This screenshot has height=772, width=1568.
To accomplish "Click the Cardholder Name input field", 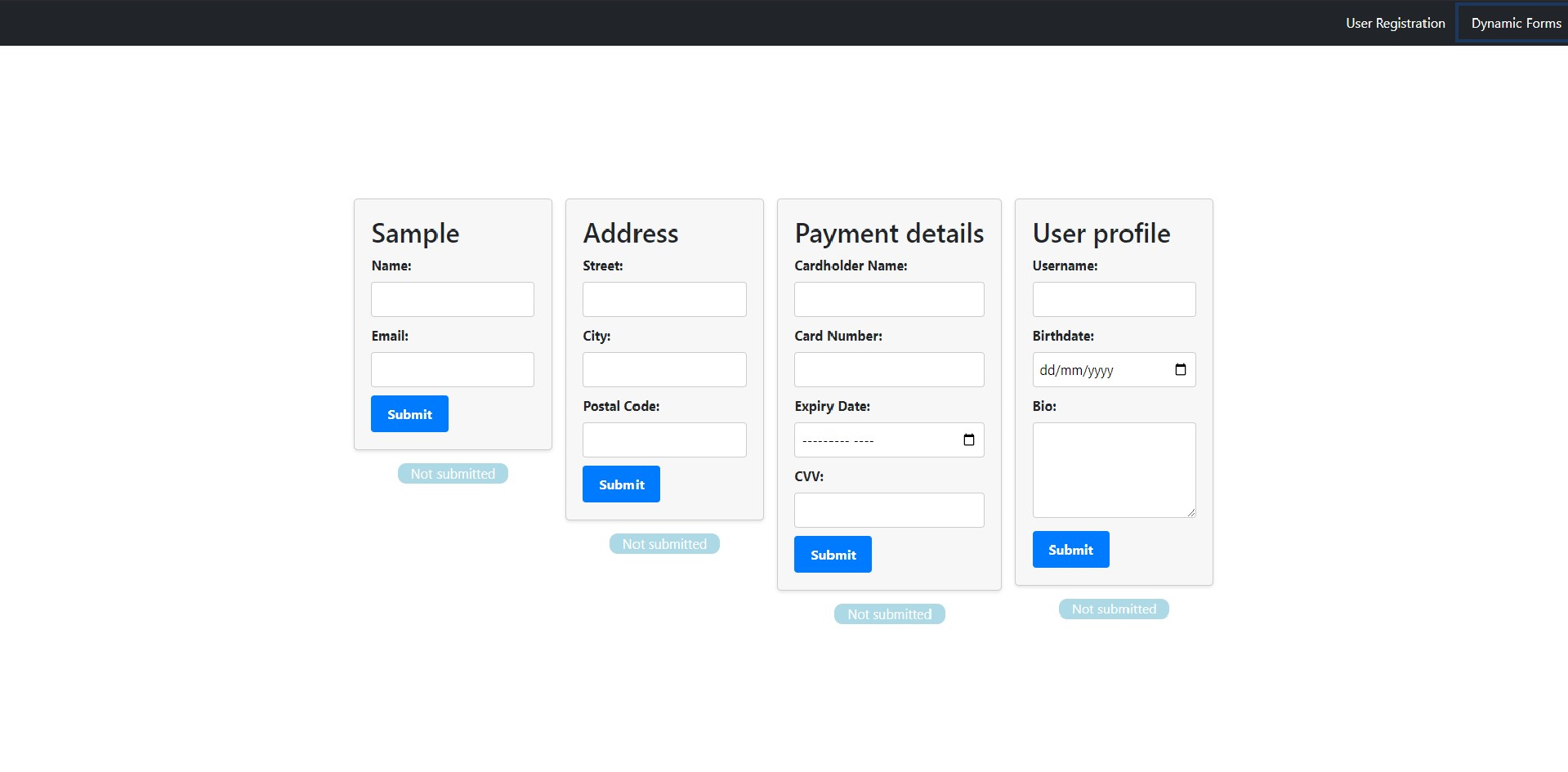I will 888,299.
